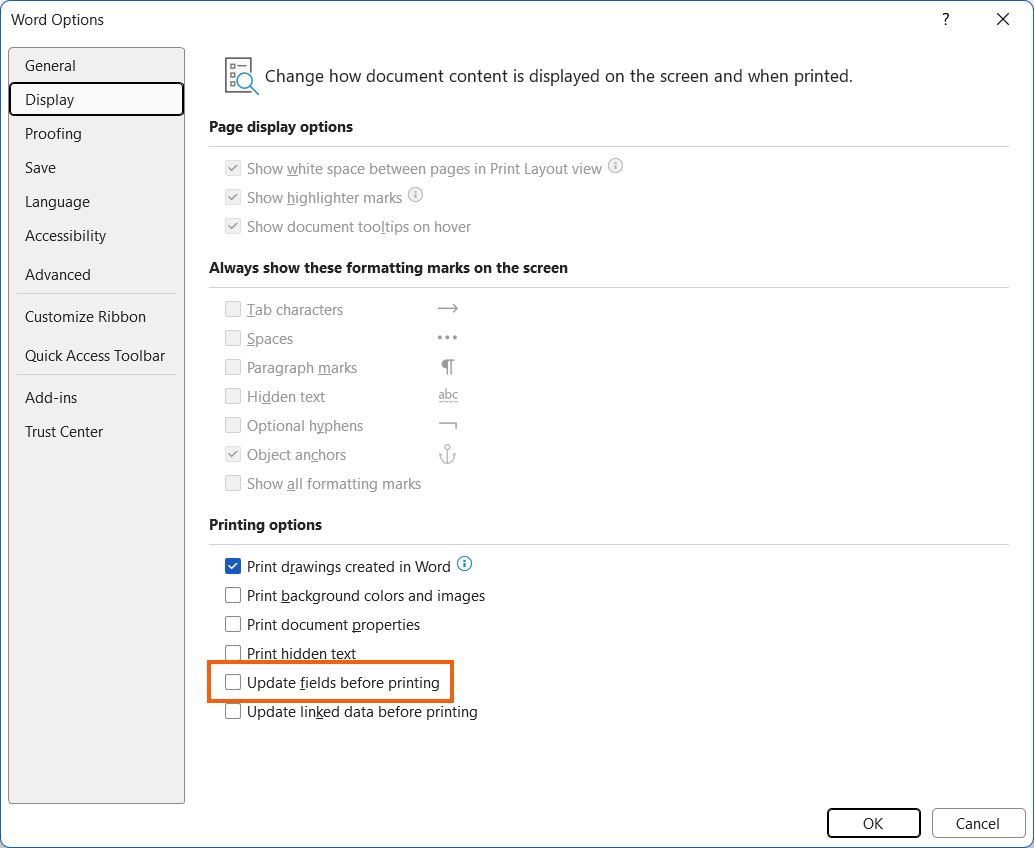Viewport: 1034px width, 848px height.
Task: Enable Print background colors and images
Action: click(233, 595)
